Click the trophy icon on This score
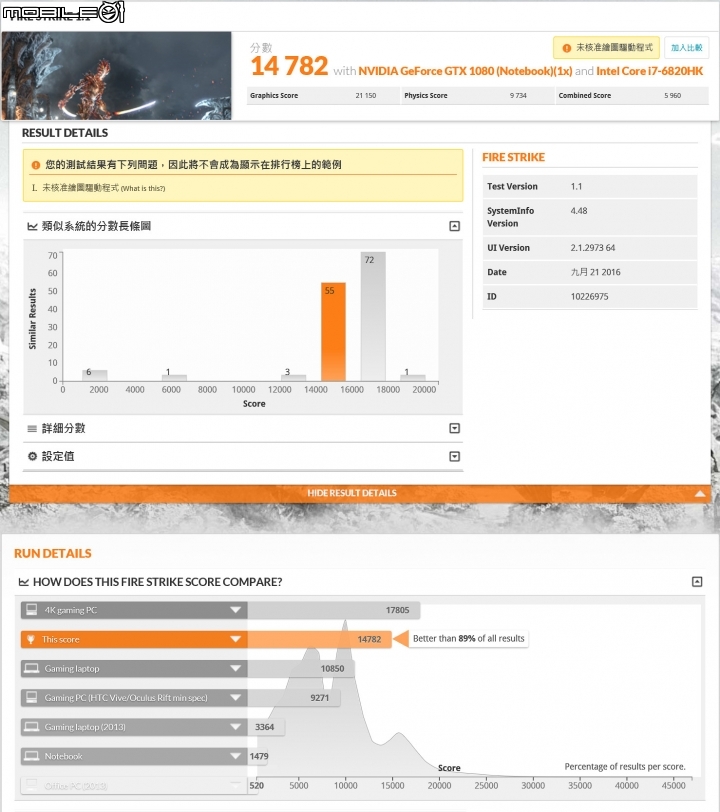The width and height of the screenshot is (720, 812). click(31, 640)
